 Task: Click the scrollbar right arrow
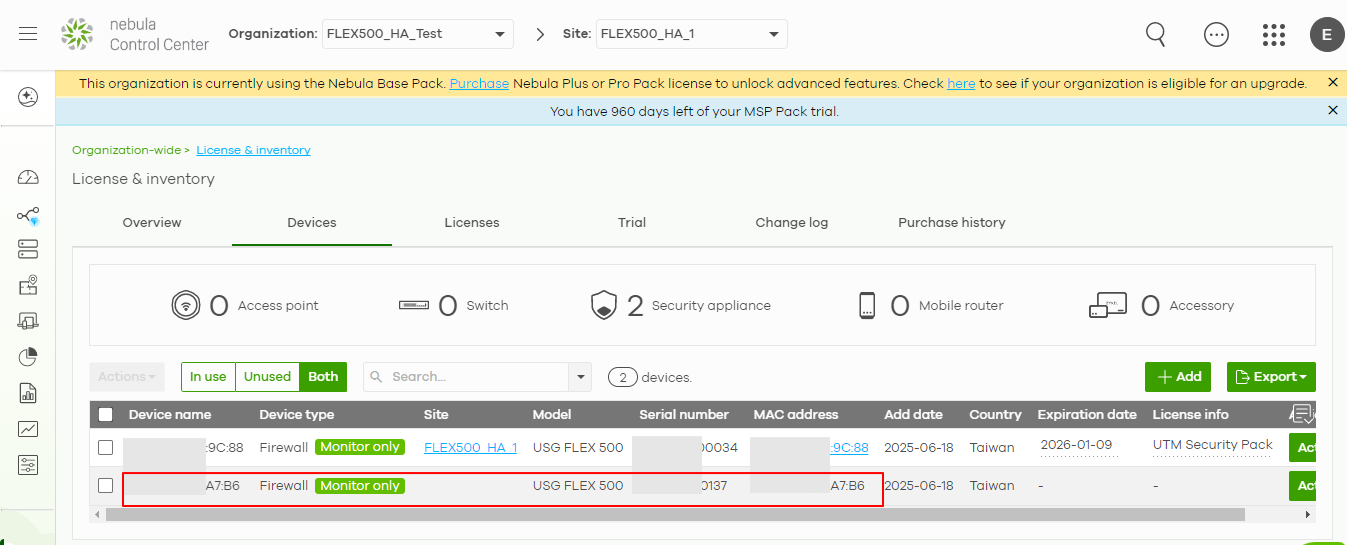pos(1308,514)
